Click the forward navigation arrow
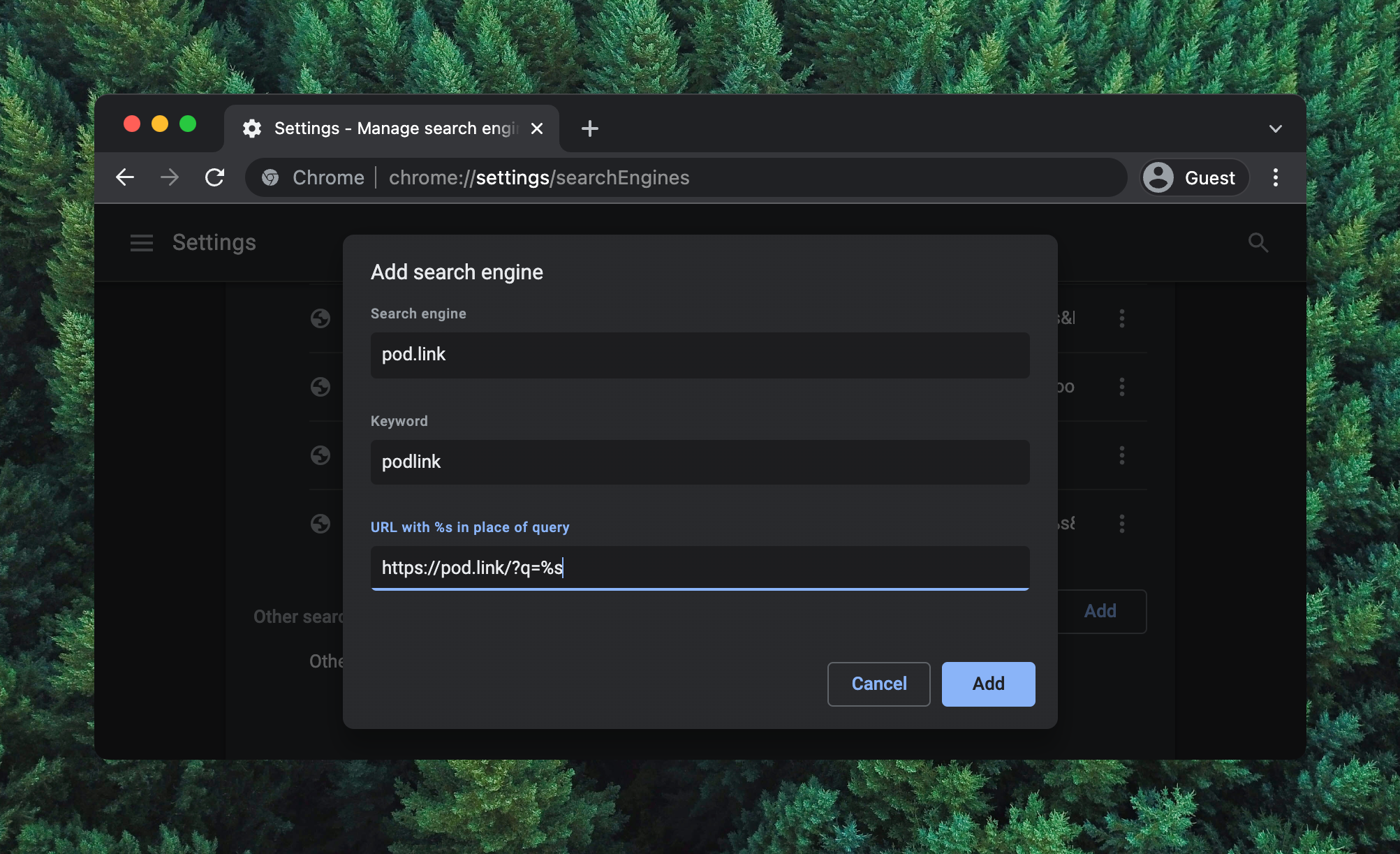Image resolution: width=1400 pixels, height=854 pixels. point(170,177)
